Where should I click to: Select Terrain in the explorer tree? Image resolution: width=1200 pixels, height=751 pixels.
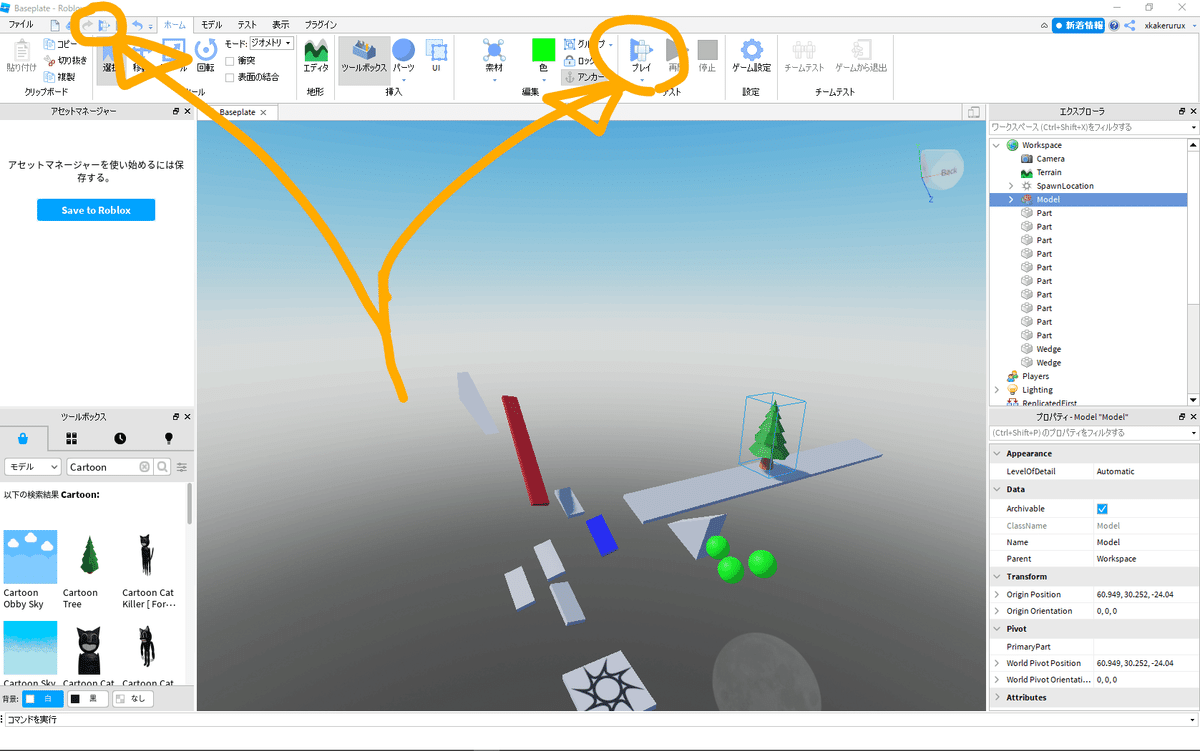[1049, 172]
